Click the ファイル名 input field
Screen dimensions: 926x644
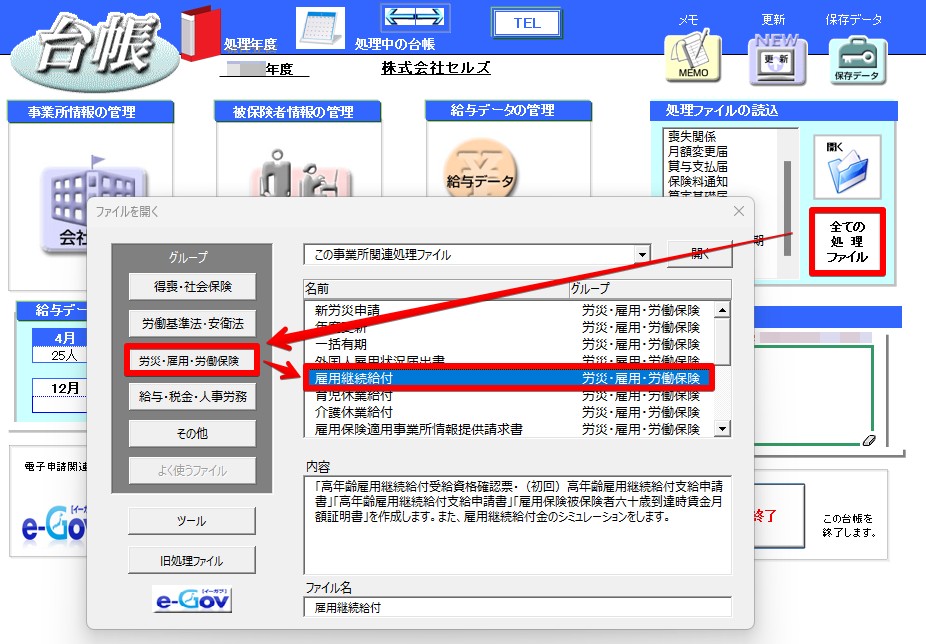(x=517, y=607)
